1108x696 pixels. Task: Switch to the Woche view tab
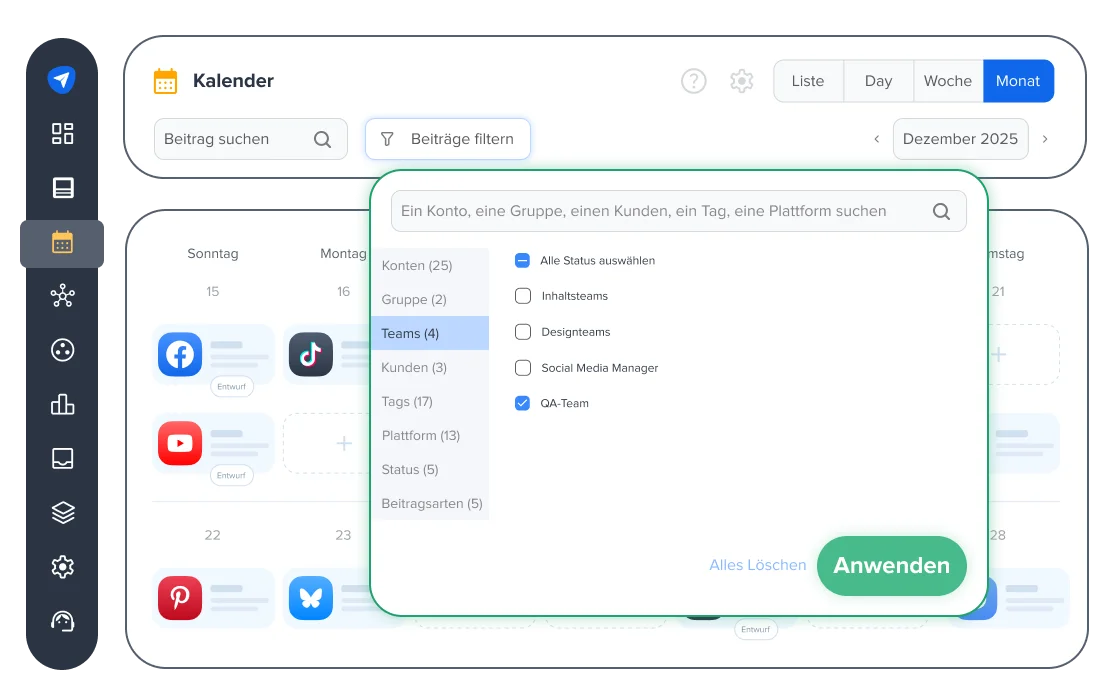(x=947, y=81)
